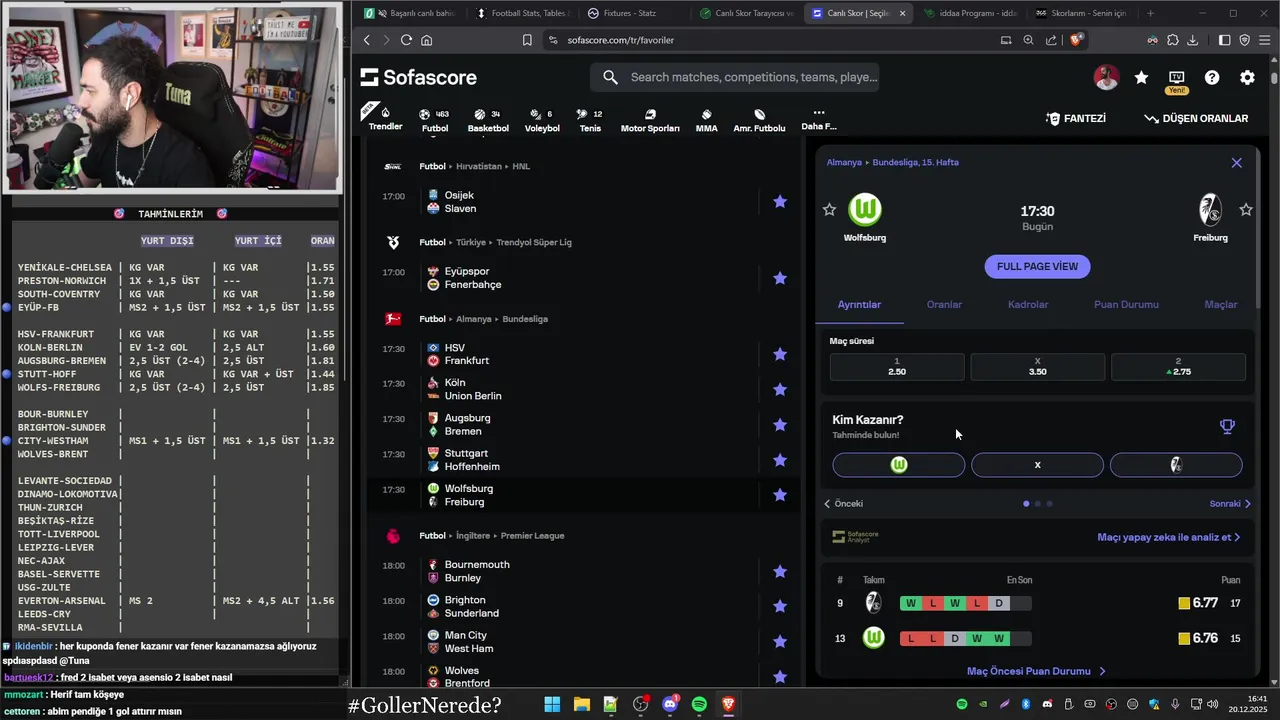Click the trophy icon in Kim Kazanır

(1227, 426)
